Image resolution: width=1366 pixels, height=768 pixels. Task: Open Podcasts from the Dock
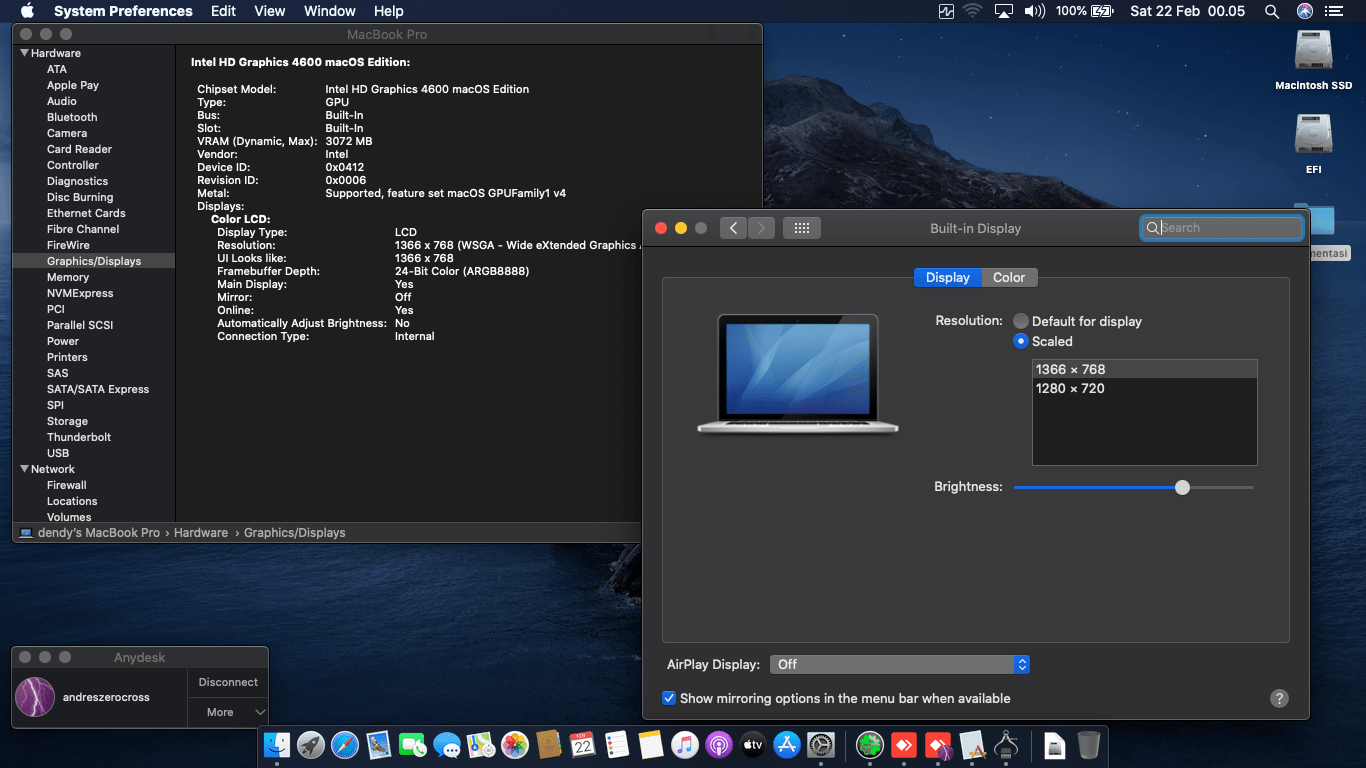[718, 744]
